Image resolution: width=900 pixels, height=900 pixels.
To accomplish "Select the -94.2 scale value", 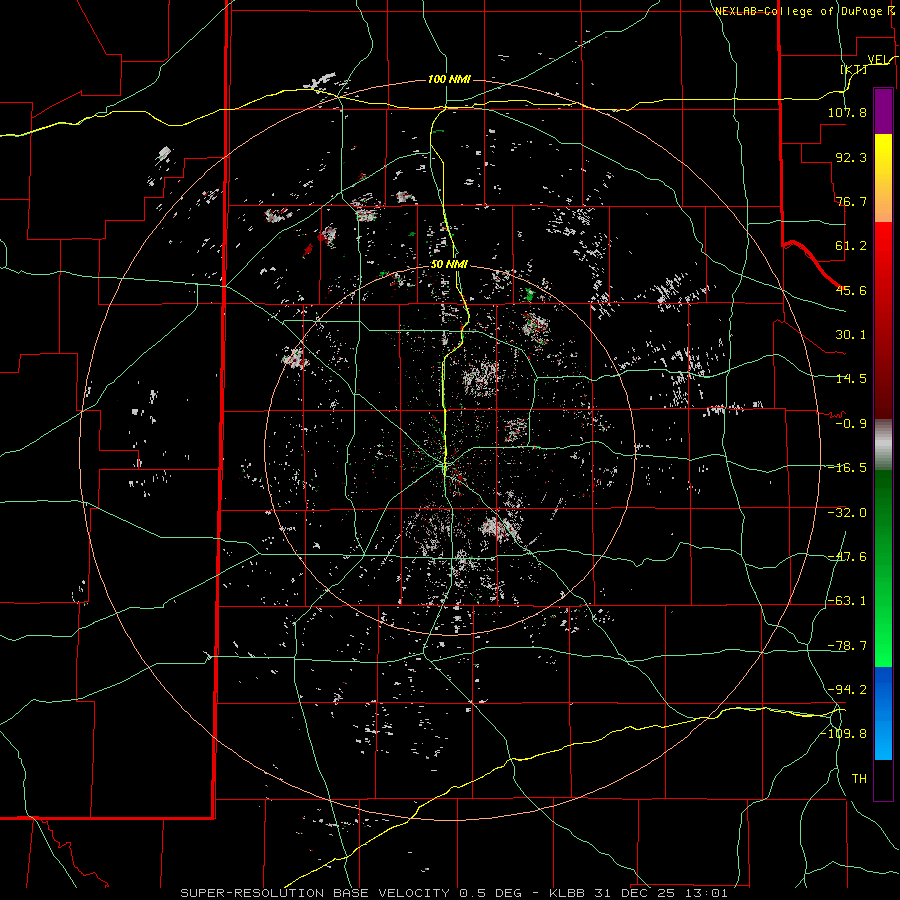I will pos(847,689).
